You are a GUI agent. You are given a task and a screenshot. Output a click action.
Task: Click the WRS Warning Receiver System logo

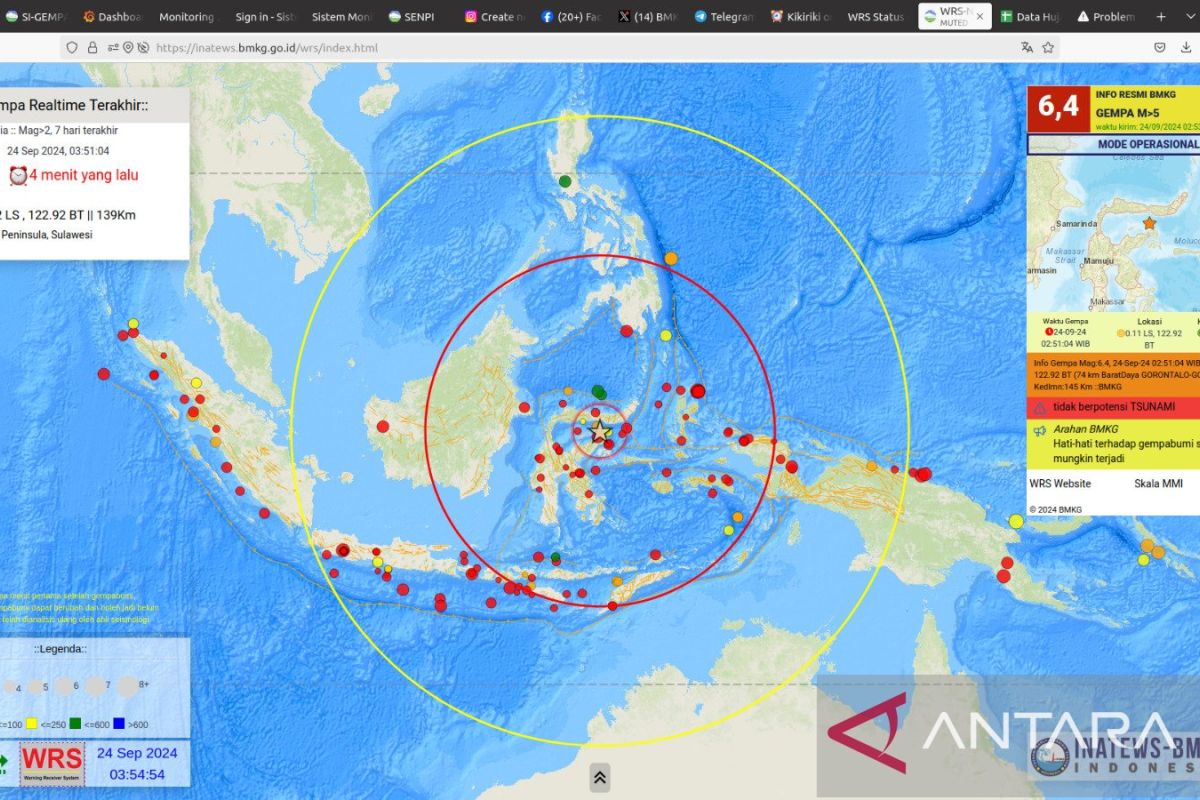click(x=53, y=764)
